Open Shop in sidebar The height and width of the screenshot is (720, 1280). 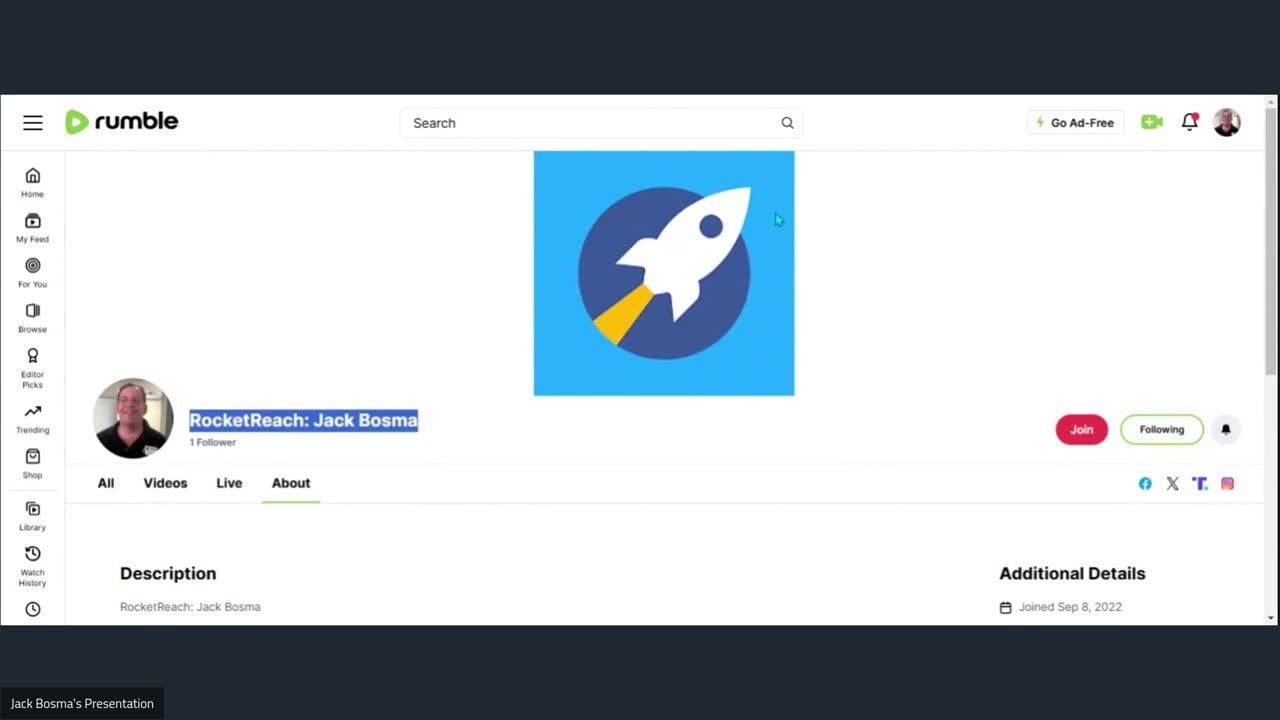[x=32, y=464]
